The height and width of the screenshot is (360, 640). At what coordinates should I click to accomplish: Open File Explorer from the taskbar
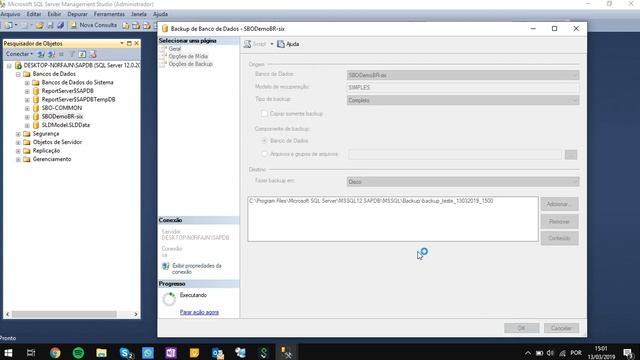pyautogui.click(x=102, y=353)
